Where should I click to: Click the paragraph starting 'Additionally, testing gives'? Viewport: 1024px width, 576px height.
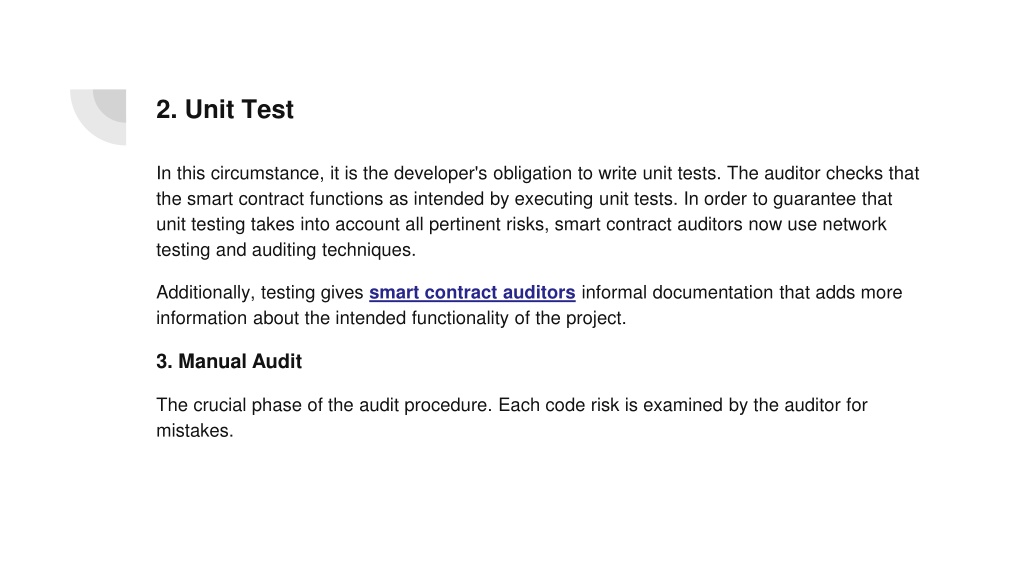[x=529, y=305]
